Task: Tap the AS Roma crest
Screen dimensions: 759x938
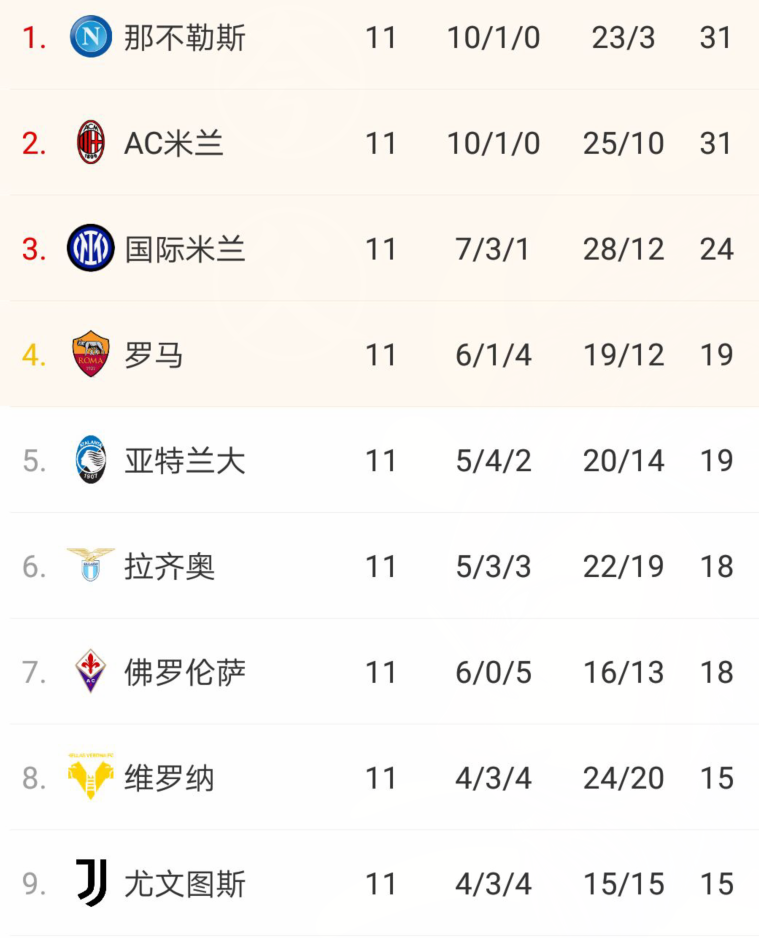Action: (x=91, y=354)
